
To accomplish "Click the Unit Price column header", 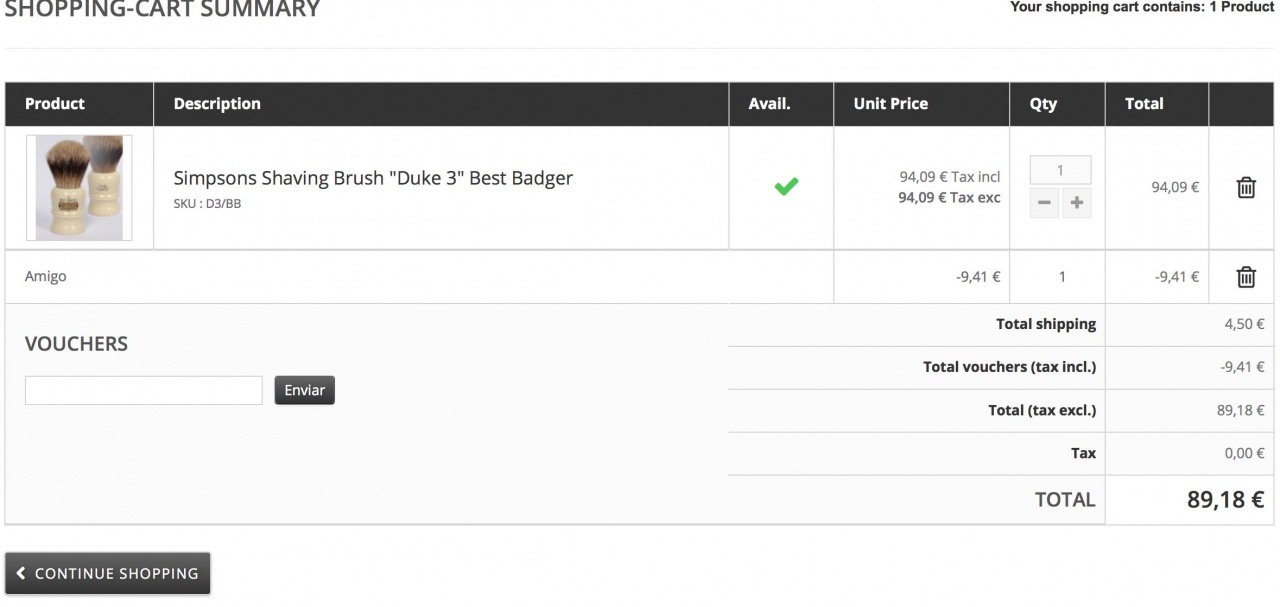I will (890, 104).
